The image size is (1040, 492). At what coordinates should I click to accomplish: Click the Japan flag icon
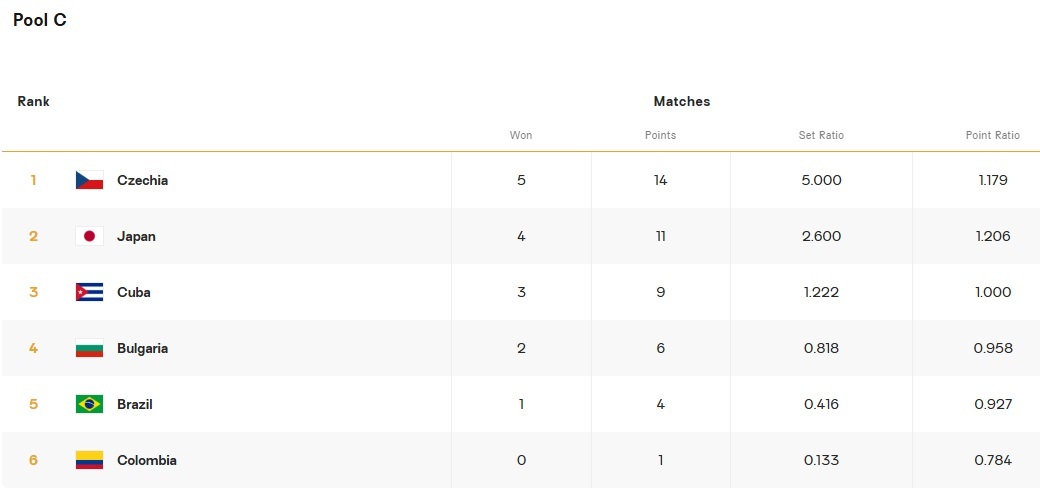[x=89, y=236]
